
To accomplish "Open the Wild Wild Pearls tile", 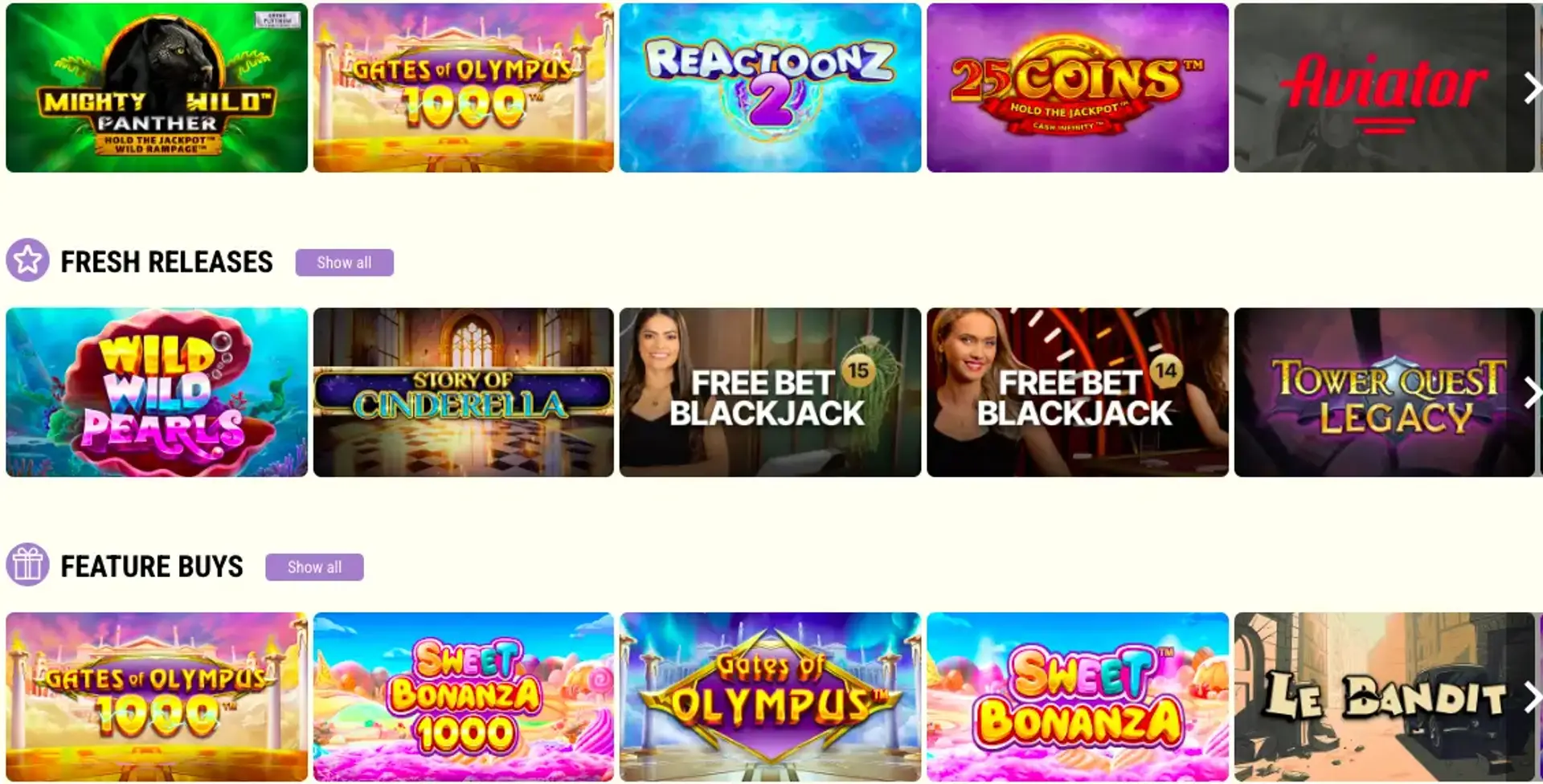I will [157, 392].
